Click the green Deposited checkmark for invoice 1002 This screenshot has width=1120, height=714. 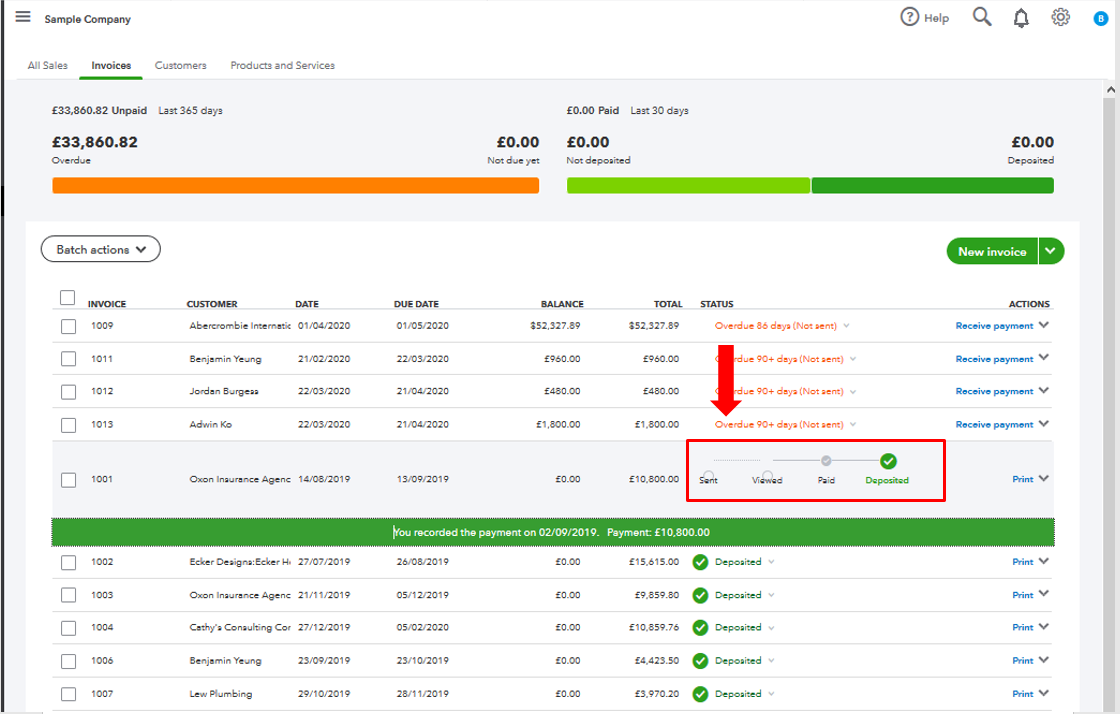701,562
